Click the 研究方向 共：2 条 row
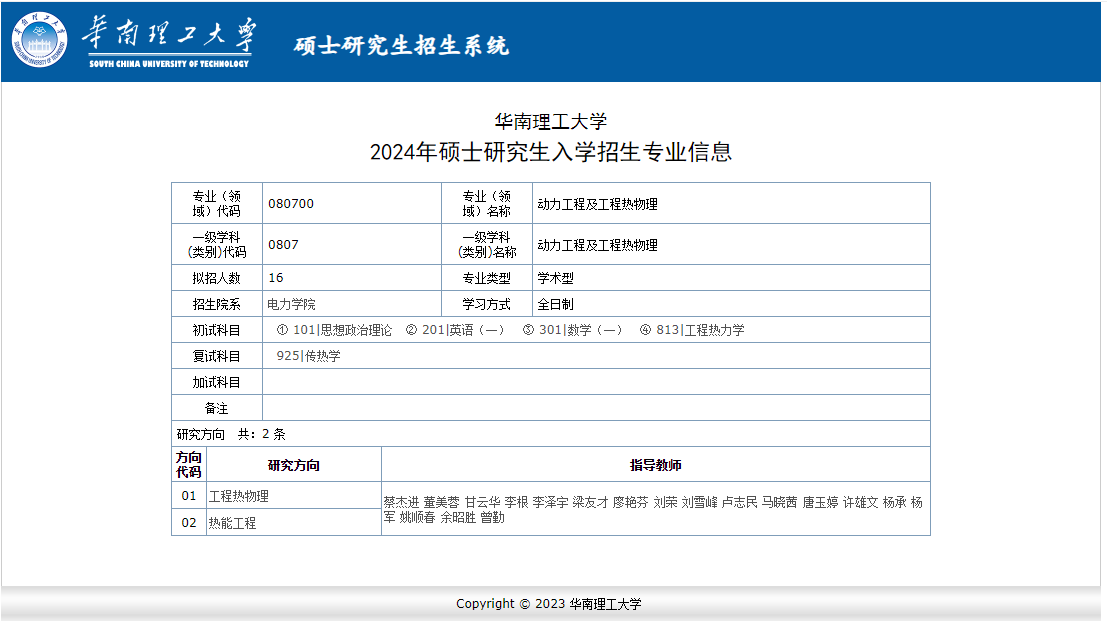The image size is (1107, 621). (x=551, y=434)
